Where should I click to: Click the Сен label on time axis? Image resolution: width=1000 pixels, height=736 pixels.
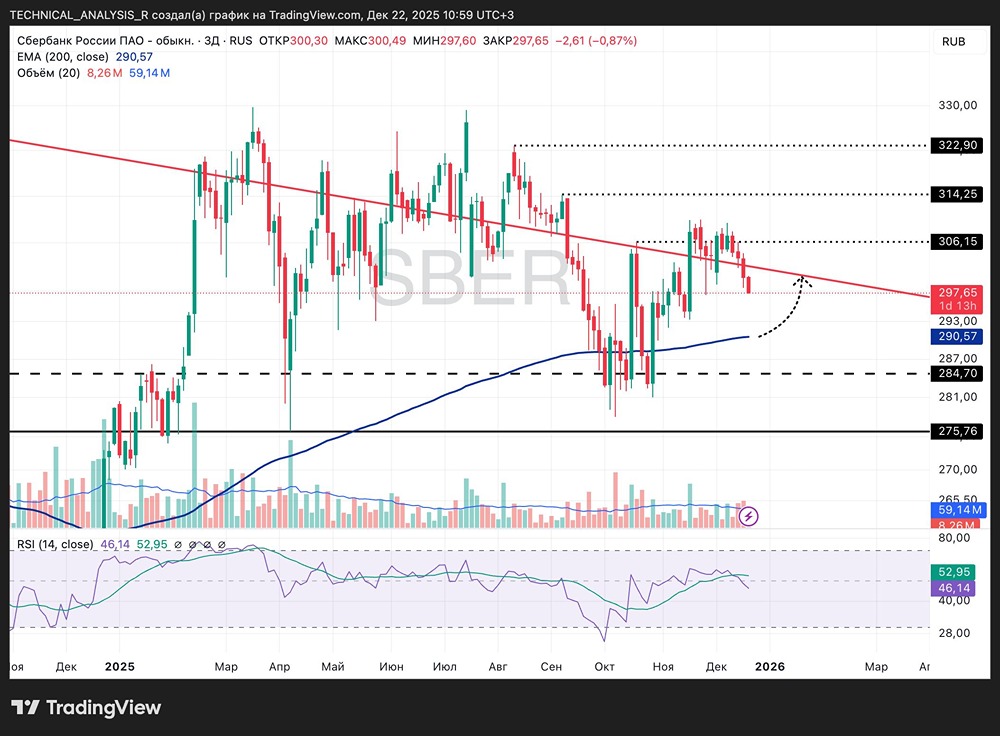551,666
